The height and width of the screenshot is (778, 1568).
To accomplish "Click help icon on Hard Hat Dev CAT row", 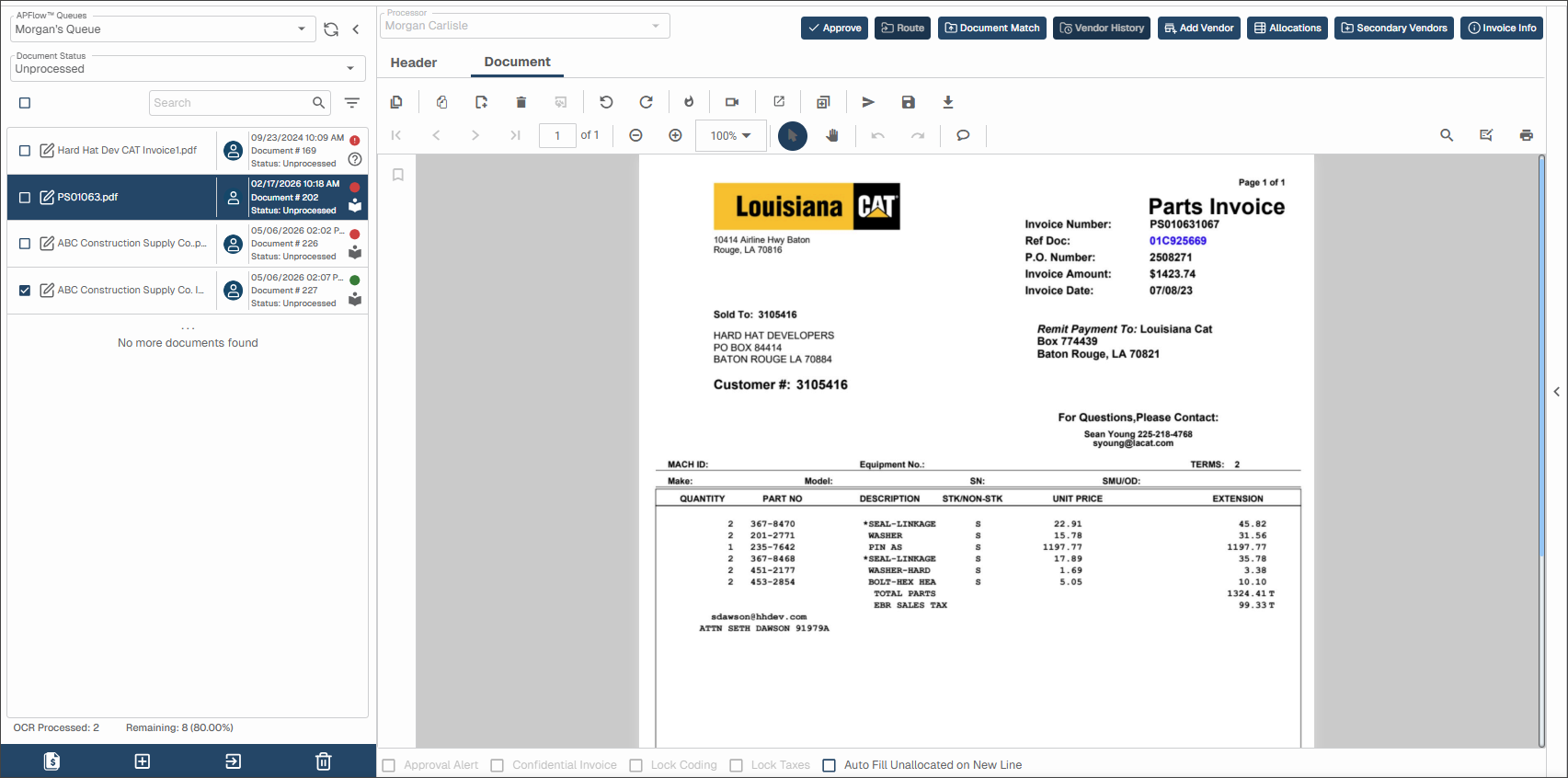I will tap(355, 159).
